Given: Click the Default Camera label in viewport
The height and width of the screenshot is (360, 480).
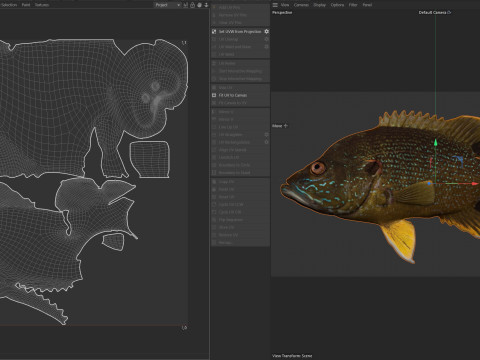Looking at the screenshot, I should pos(435,12).
